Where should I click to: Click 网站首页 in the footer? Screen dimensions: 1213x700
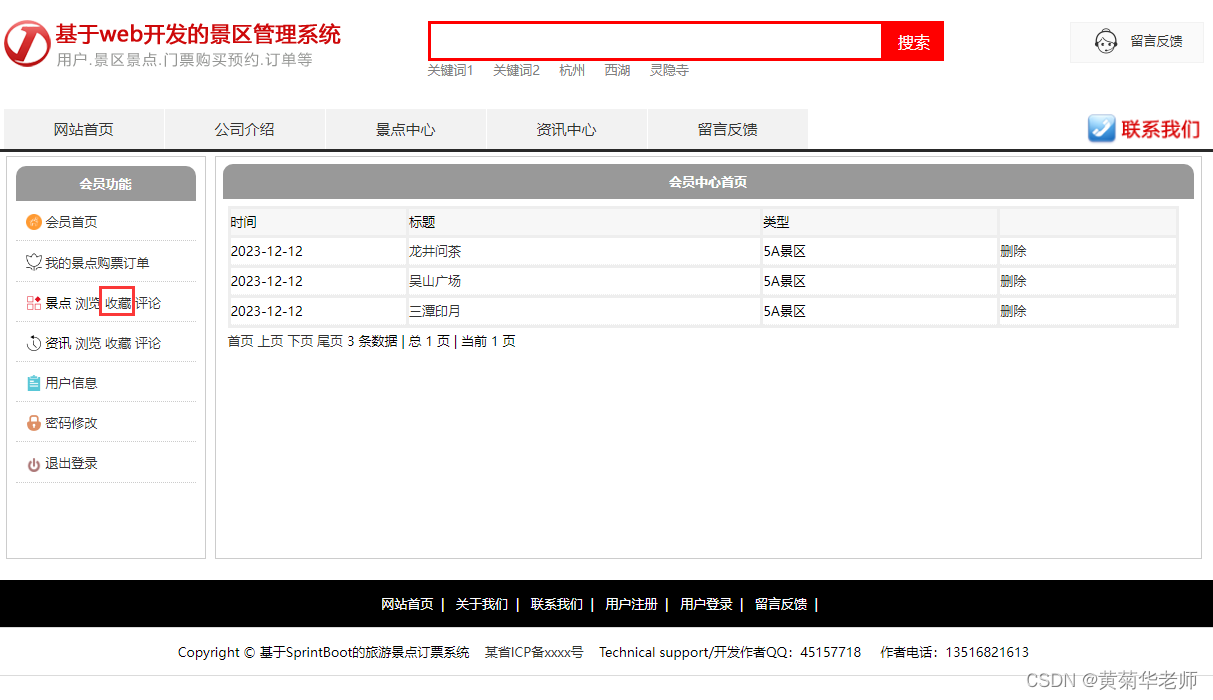(x=407, y=604)
